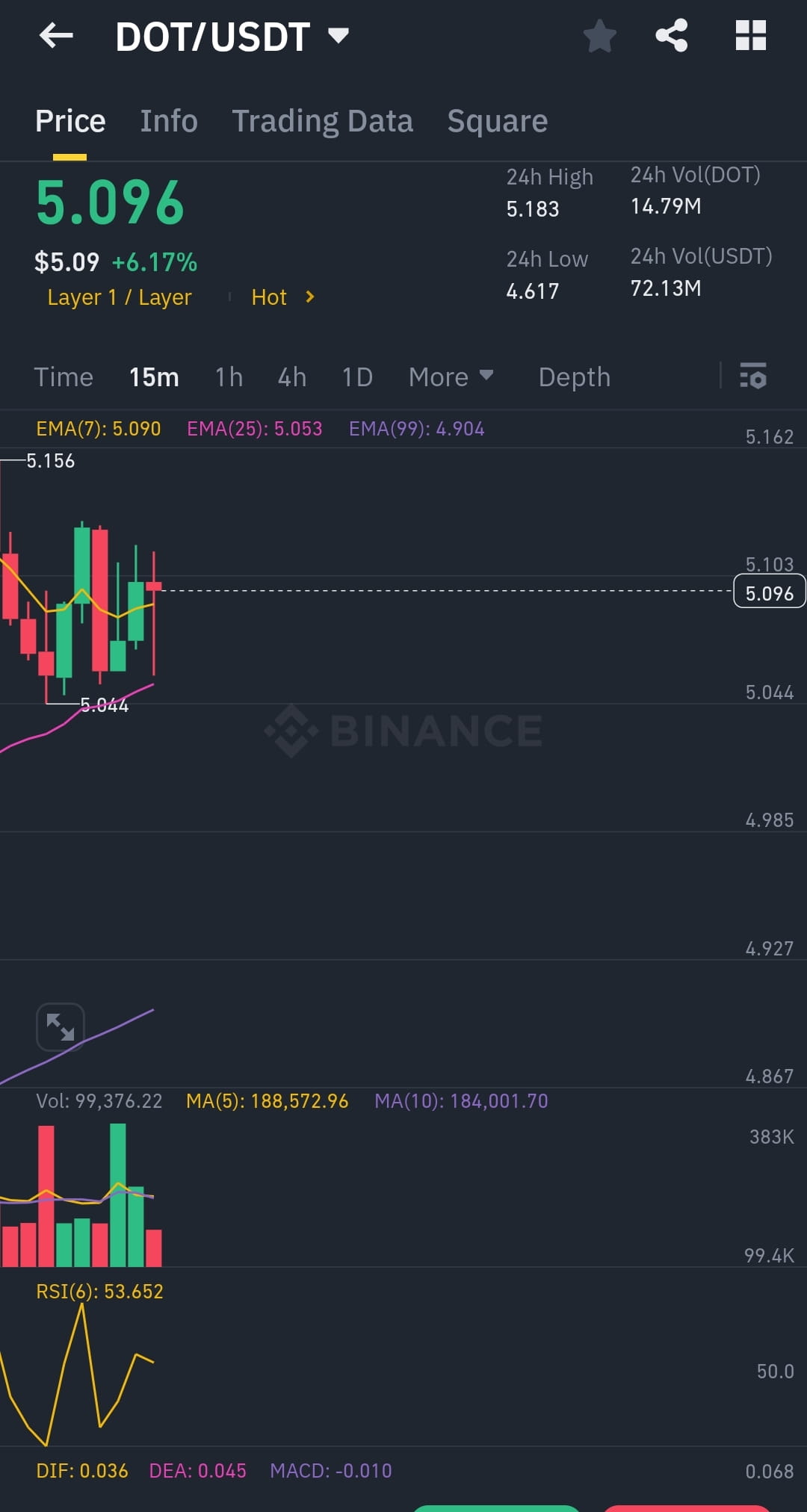Select the 1D chart interval
This screenshot has height=1512, width=807.
(x=357, y=377)
